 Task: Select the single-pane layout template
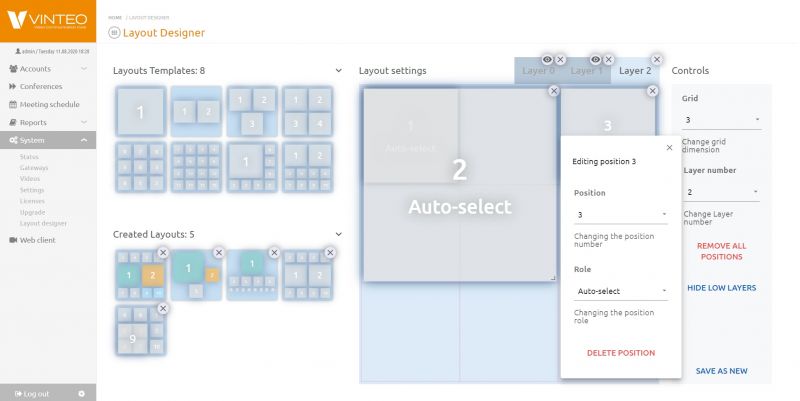pyautogui.click(x=140, y=112)
